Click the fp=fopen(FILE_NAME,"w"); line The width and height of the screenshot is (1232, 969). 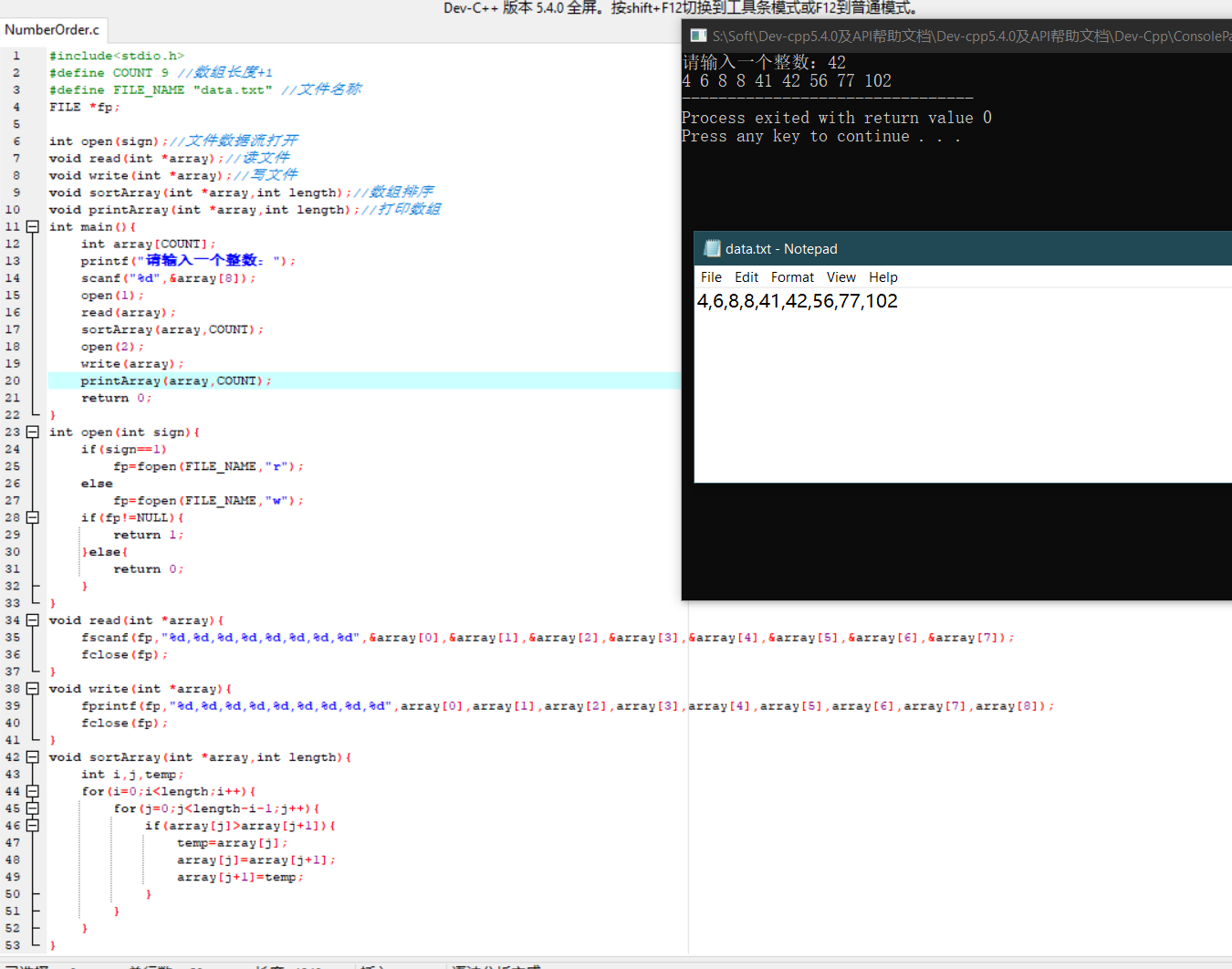click(x=208, y=501)
